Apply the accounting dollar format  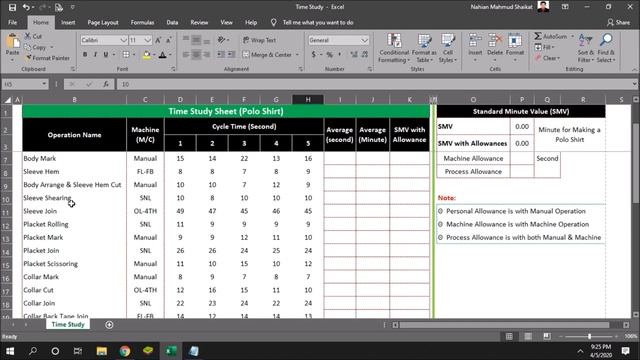[313, 54]
